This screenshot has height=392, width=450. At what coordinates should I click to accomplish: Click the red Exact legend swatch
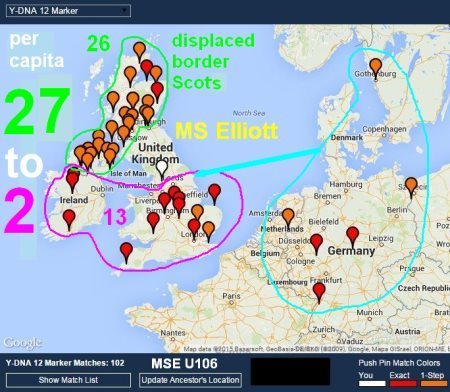point(403,383)
